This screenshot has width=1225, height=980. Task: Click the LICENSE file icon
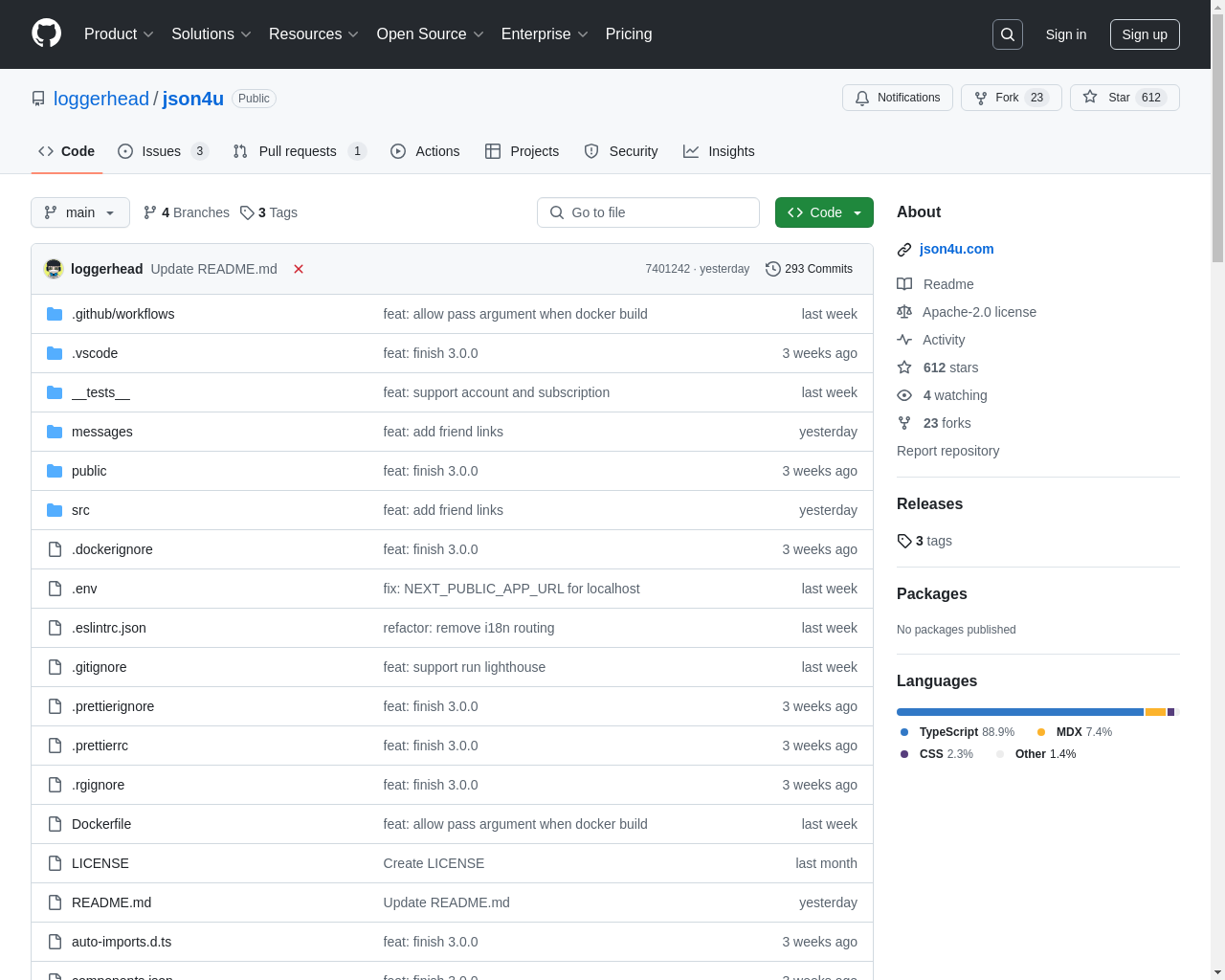tap(55, 863)
